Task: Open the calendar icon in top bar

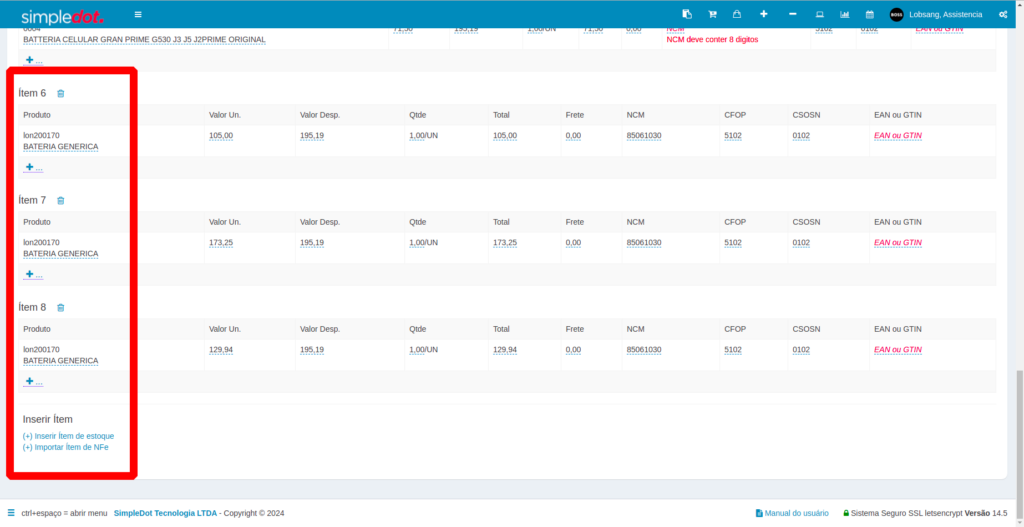Action: click(x=870, y=14)
